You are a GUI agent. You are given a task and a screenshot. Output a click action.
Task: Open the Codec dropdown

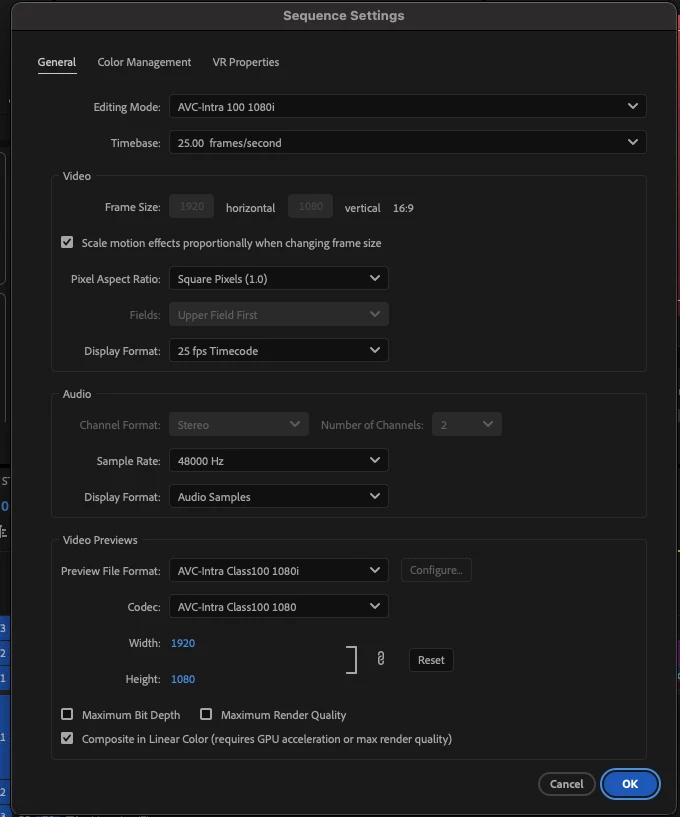pos(279,606)
